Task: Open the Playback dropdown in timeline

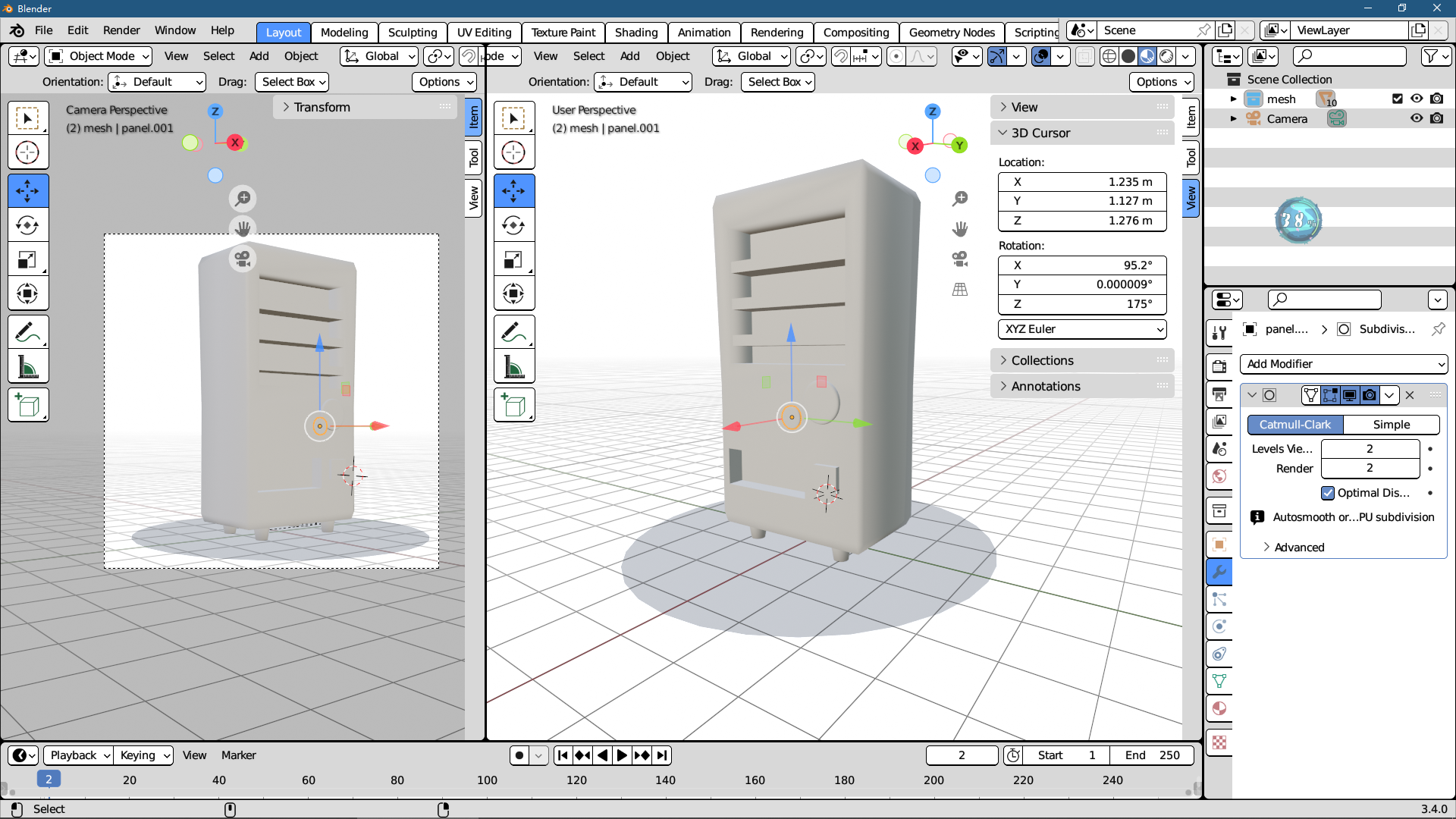Action: (x=78, y=755)
